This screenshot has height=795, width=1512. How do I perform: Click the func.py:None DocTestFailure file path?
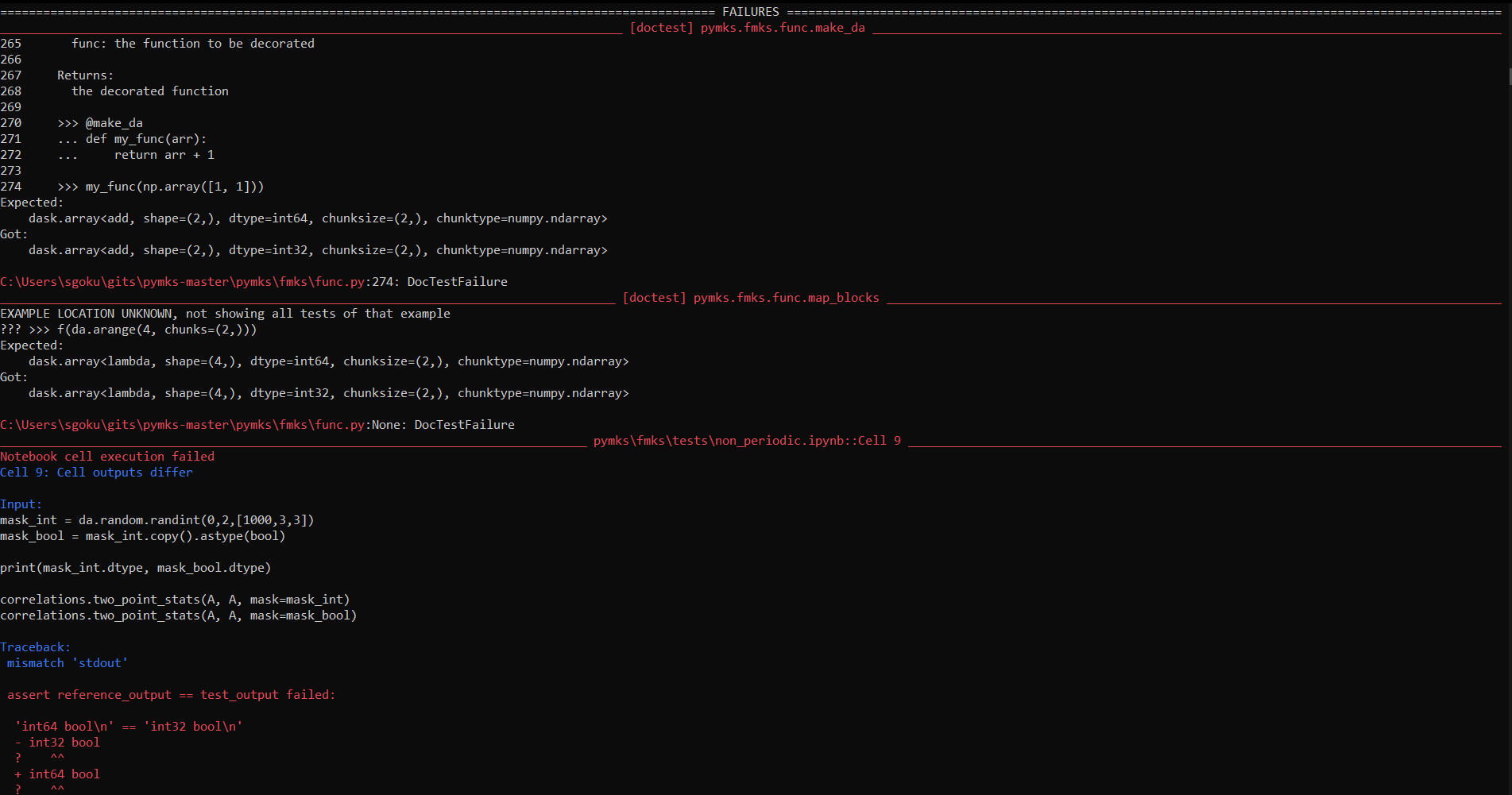point(257,425)
